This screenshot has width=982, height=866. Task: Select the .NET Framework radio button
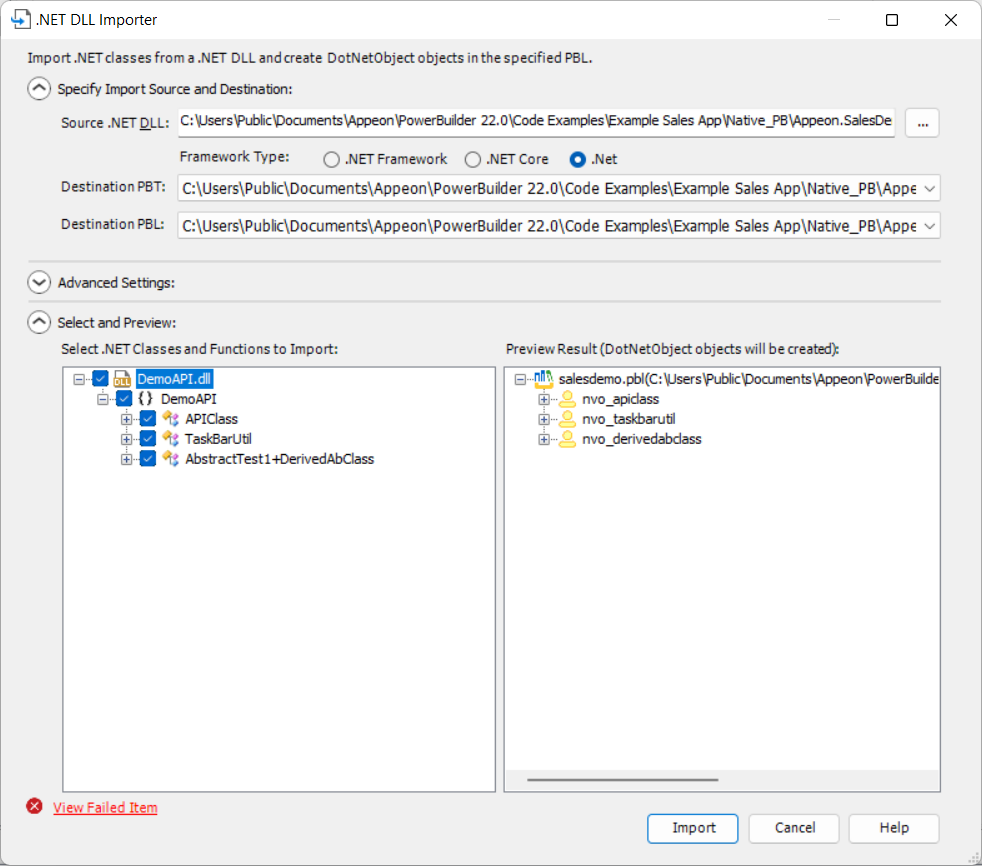[x=332, y=159]
